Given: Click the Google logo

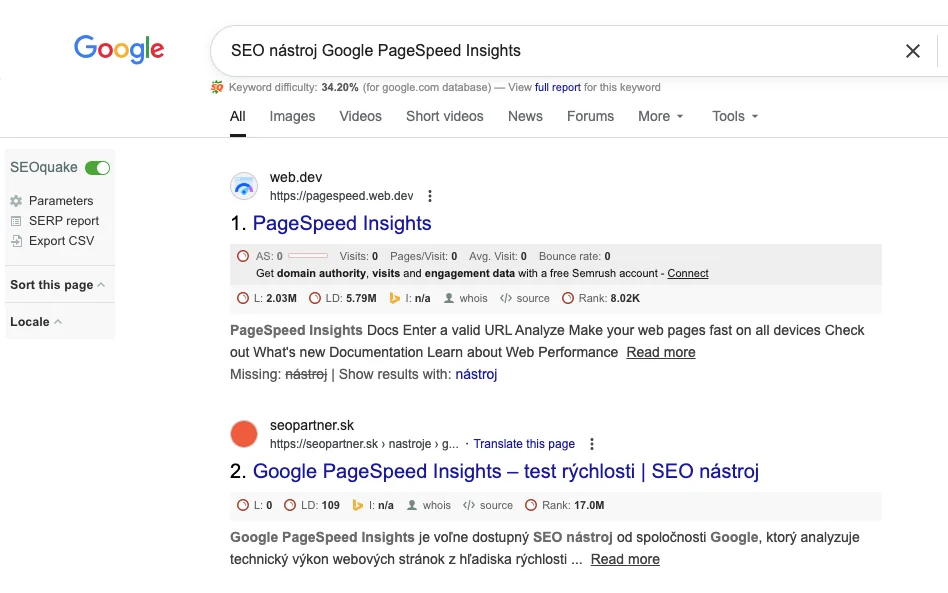Looking at the screenshot, I should coord(119,49).
